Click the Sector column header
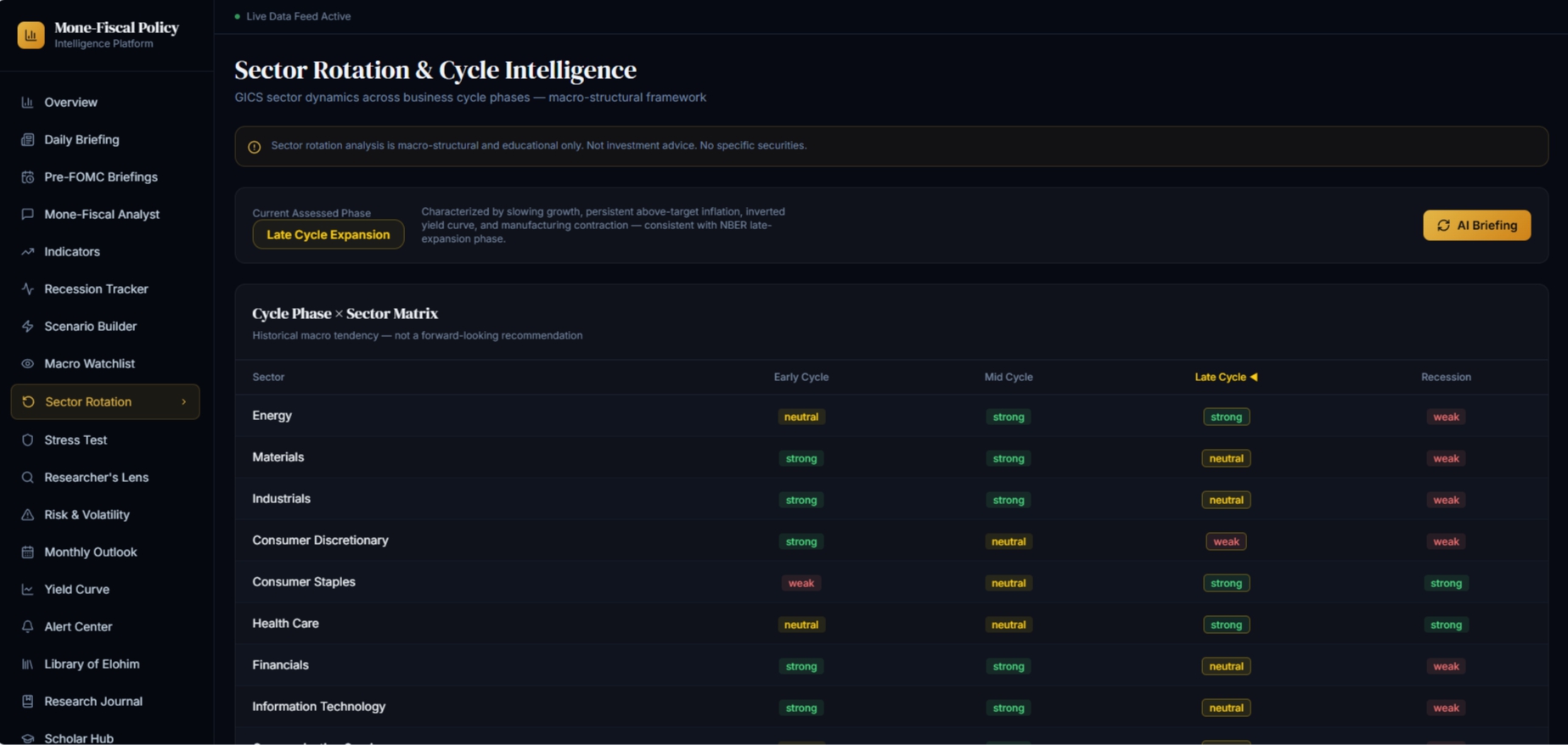 [268, 377]
